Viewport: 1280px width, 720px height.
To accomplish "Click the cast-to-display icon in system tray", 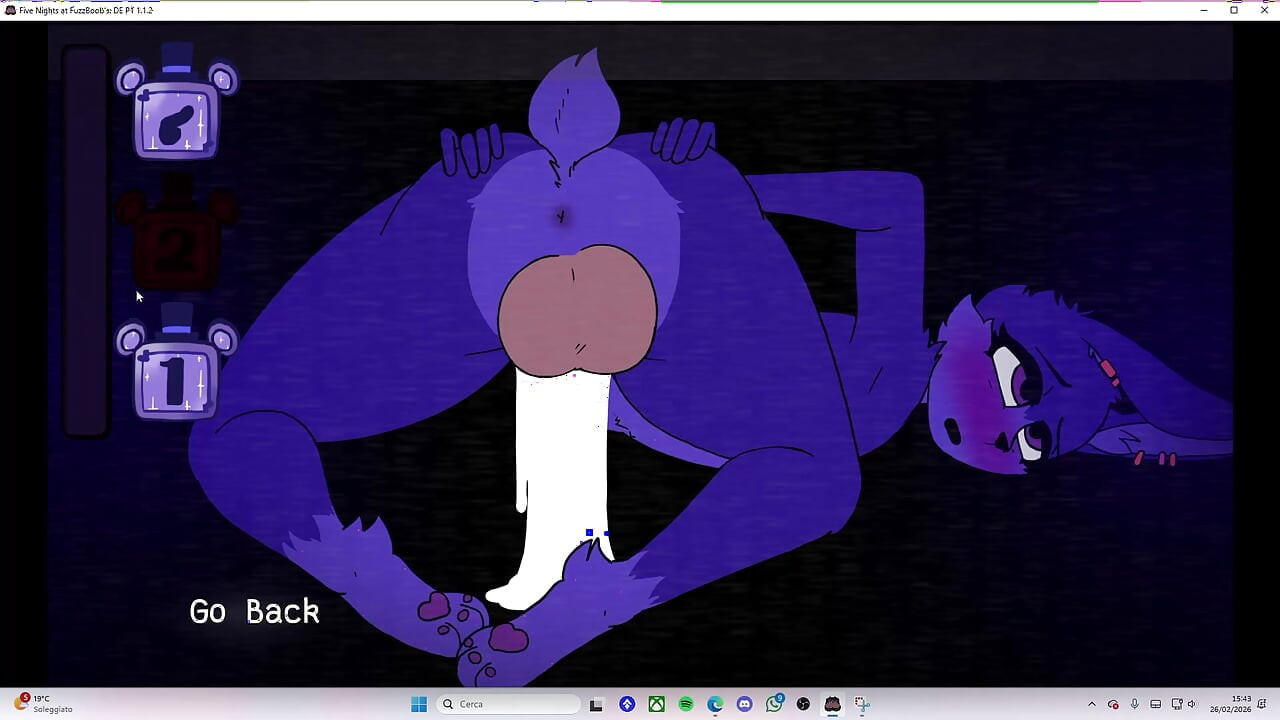I will [x=1177, y=703].
